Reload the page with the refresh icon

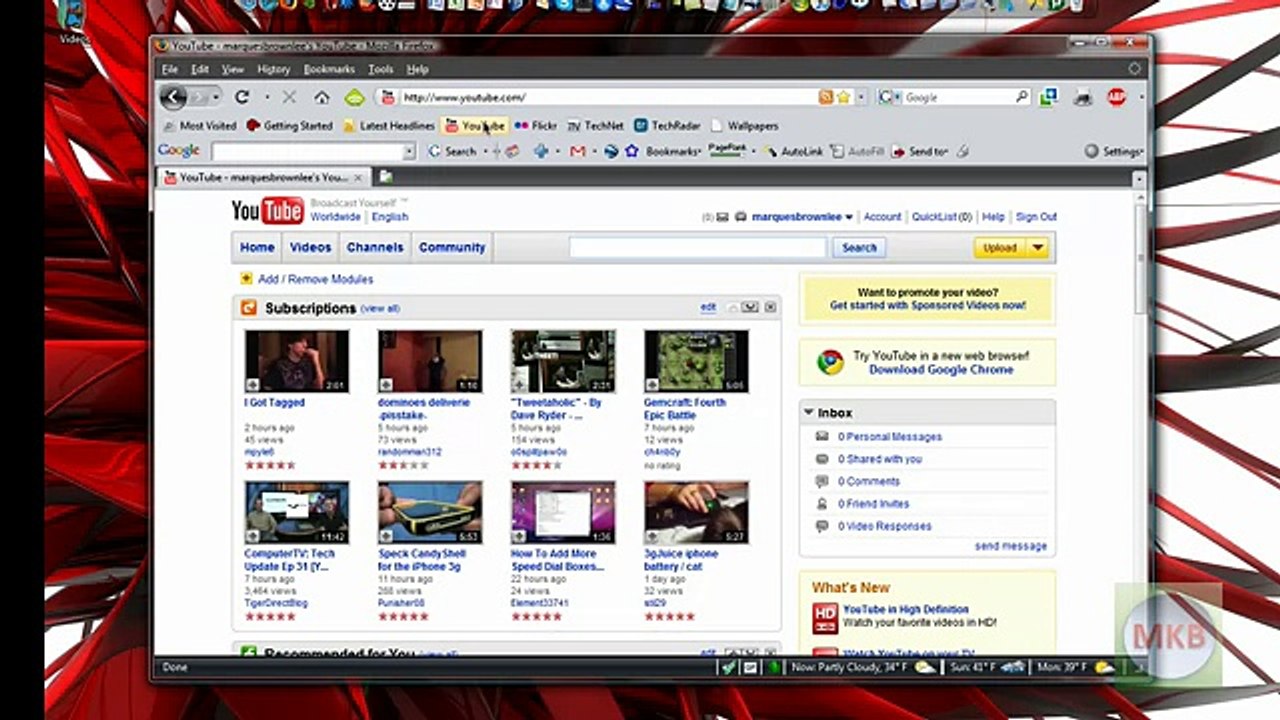pyautogui.click(x=242, y=97)
